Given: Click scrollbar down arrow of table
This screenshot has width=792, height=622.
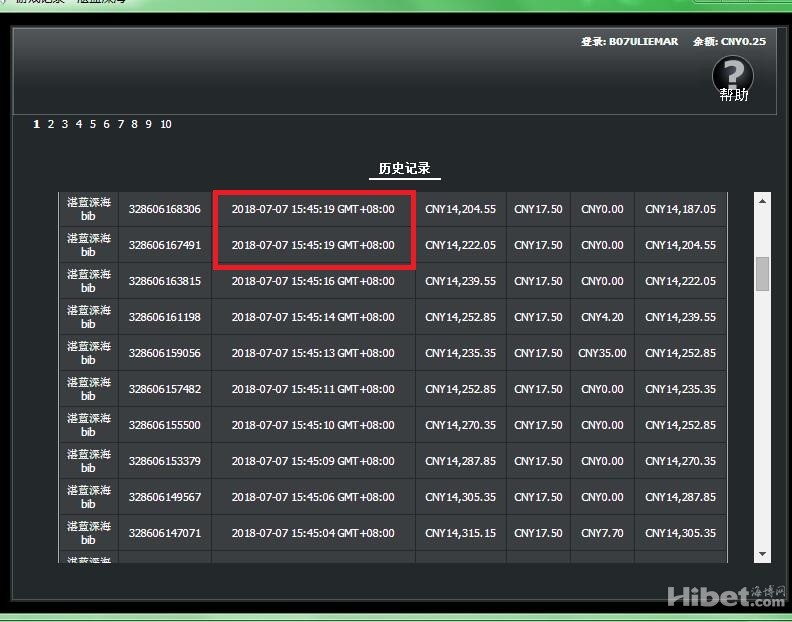Looking at the screenshot, I should click(x=763, y=553).
